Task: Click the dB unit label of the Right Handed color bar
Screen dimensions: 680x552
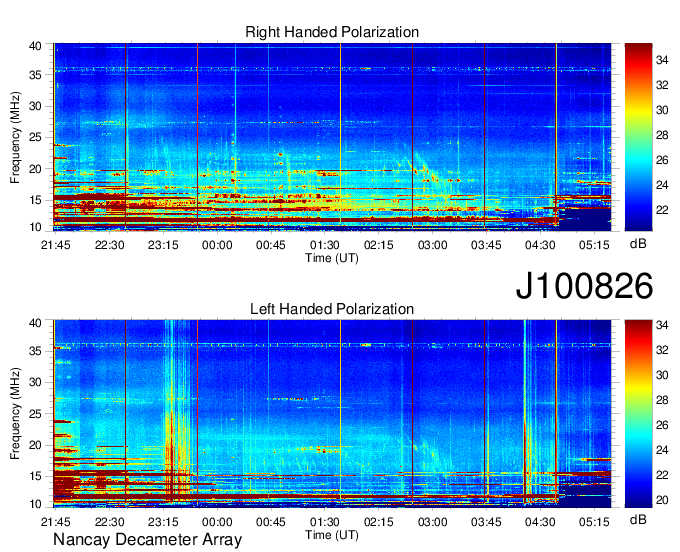Action: [638, 244]
